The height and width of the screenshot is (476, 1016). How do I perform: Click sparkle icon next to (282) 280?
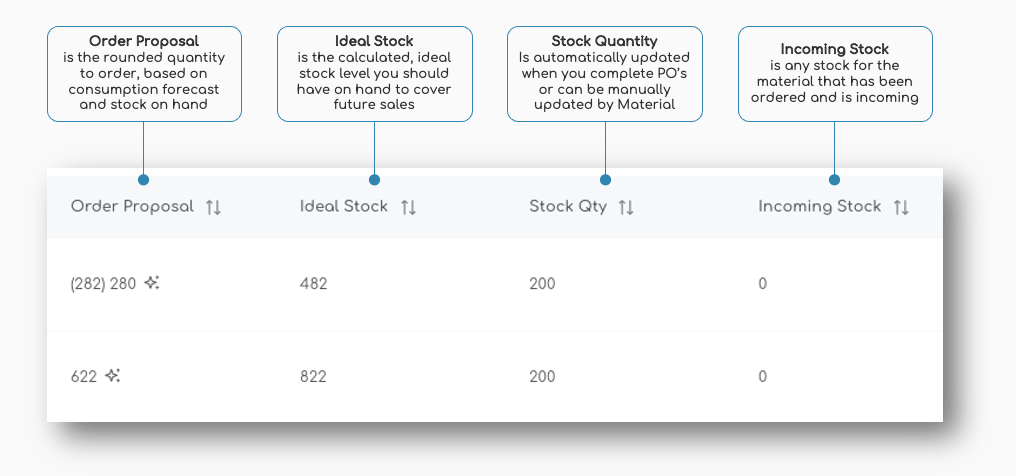[x=152, y=283]
